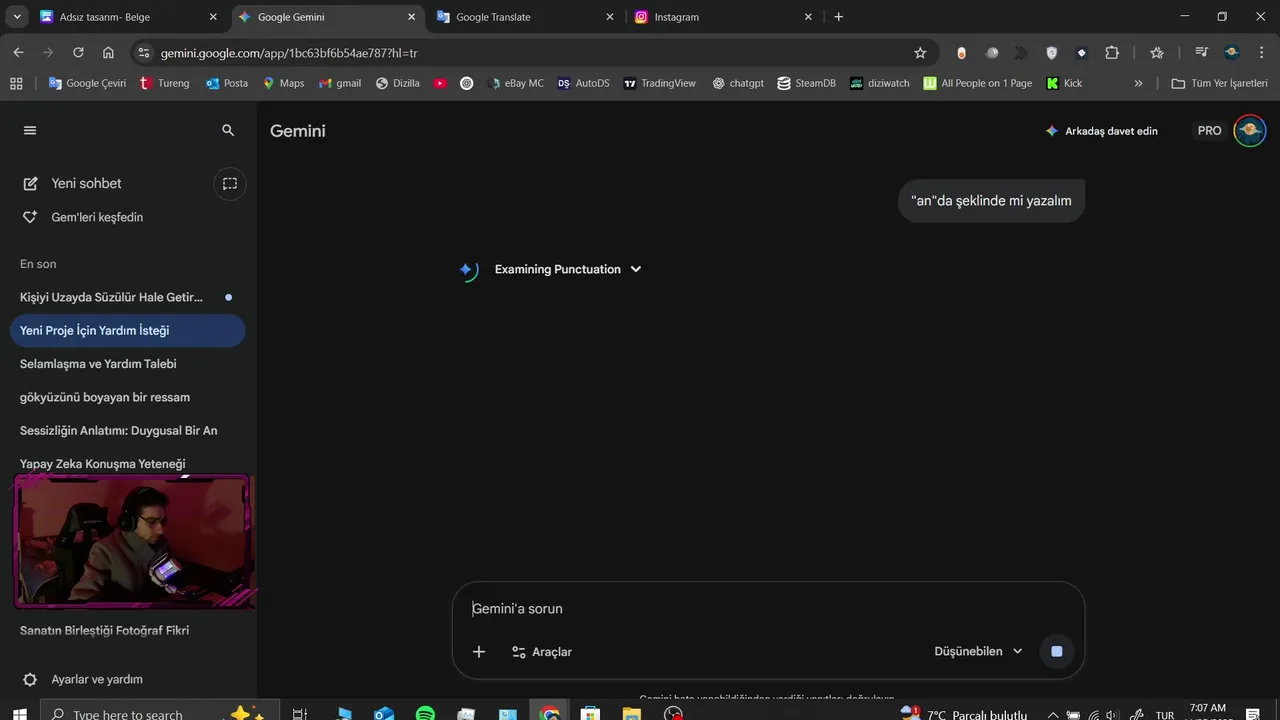Open the tab search dropdown arrow

pos(16,17)
